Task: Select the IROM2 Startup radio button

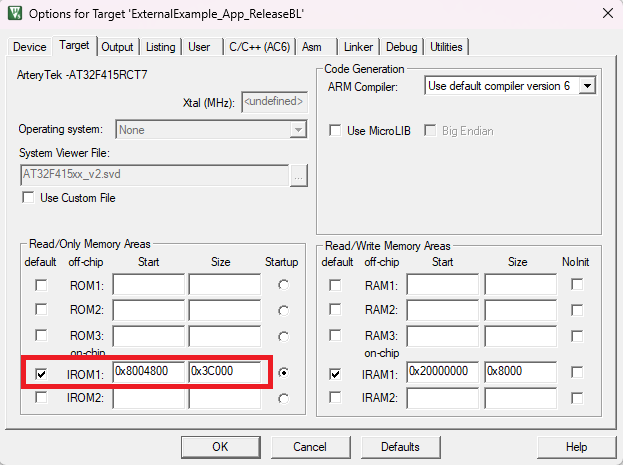Action: tap(285, 398)
